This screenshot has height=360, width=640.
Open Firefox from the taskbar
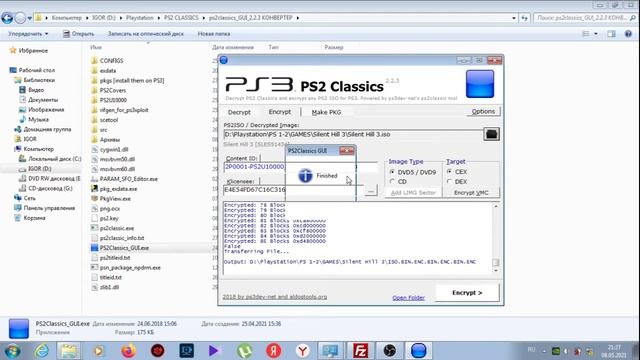pos(128,351)
